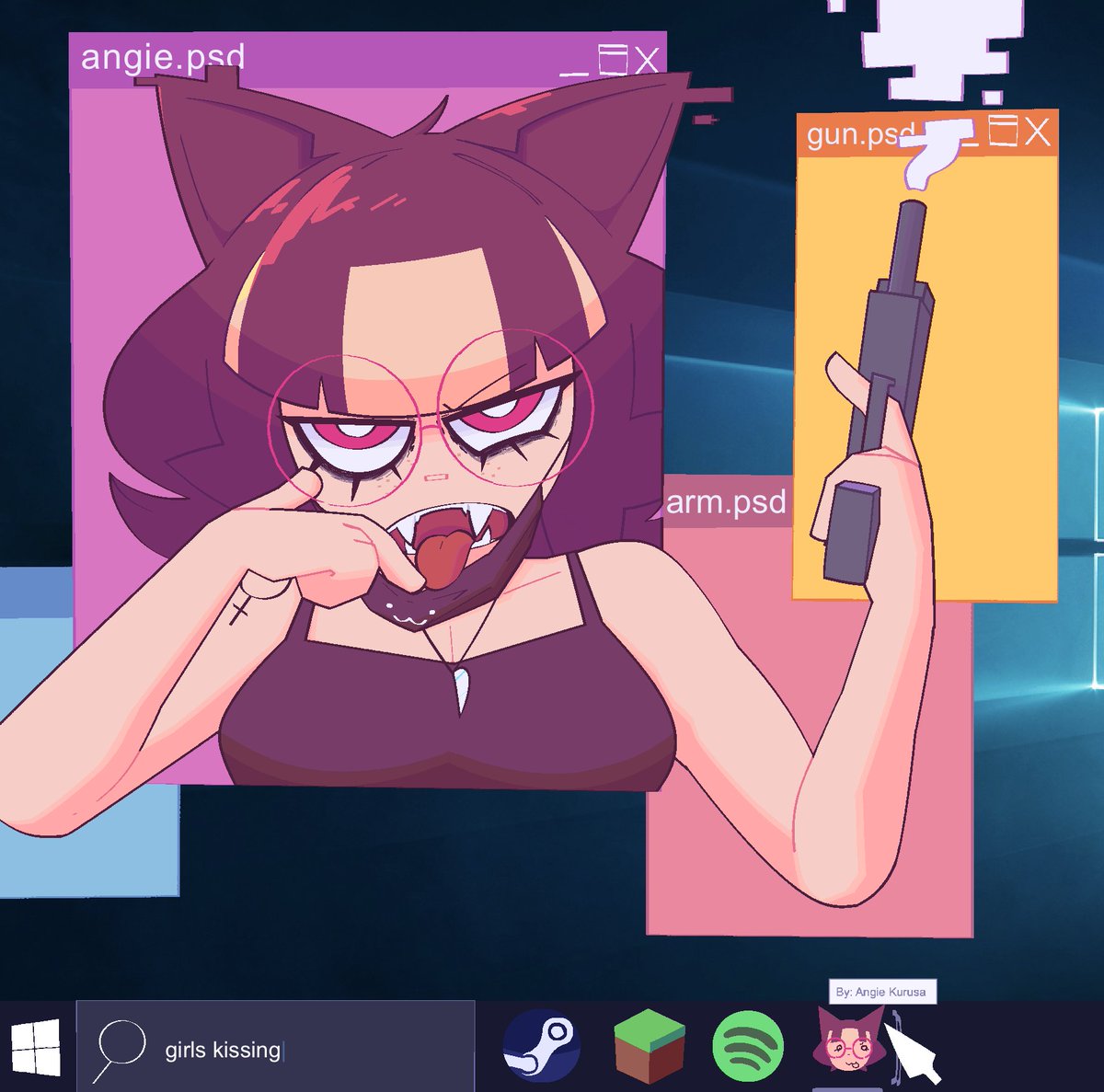Close the angie.psd window

click(x=648, y=61)
